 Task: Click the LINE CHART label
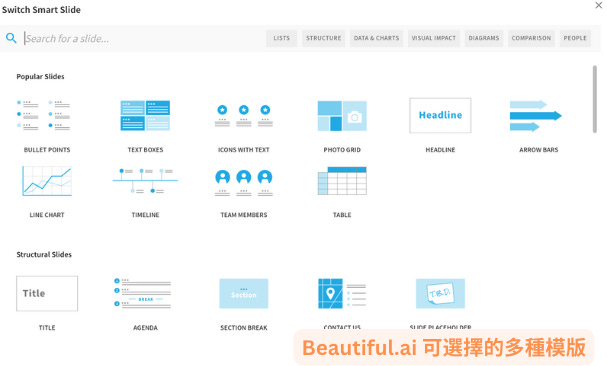pyautogui.click(x=47, y=215)
